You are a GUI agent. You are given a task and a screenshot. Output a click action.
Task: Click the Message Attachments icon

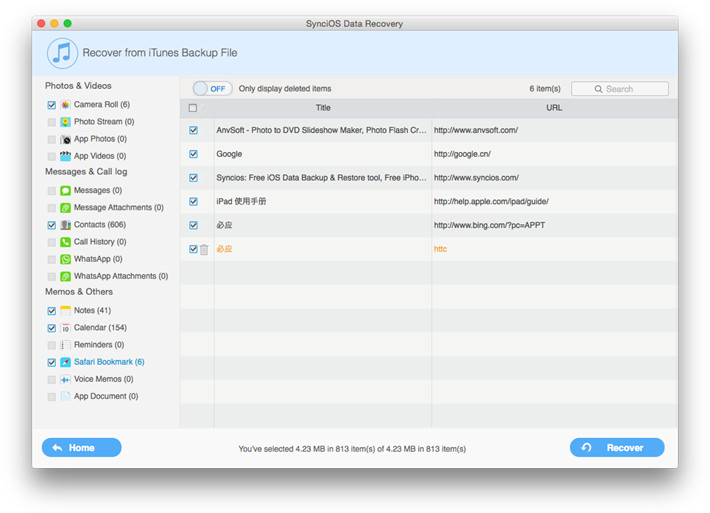[65, 208]
